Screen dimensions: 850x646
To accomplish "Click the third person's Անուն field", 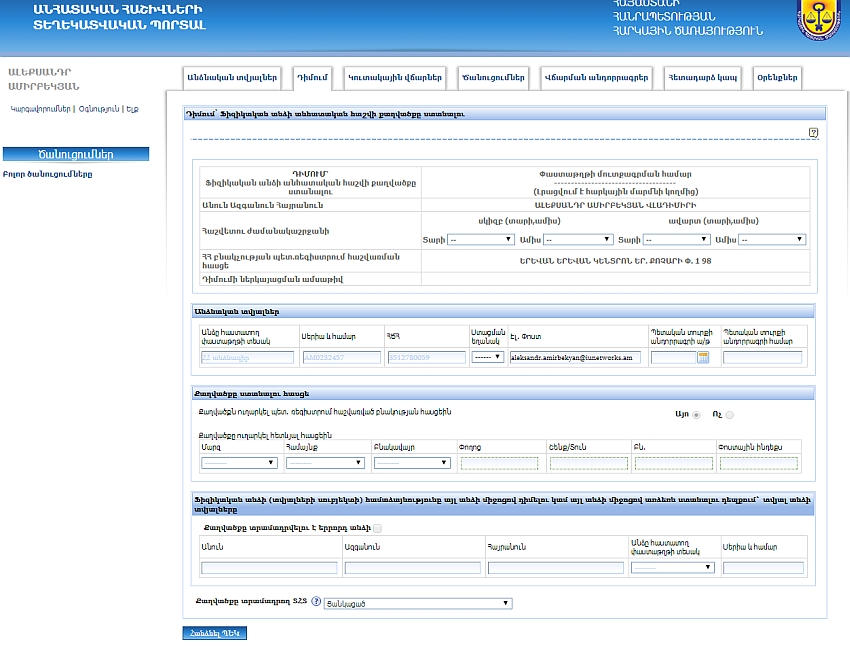I will point(269,568).
